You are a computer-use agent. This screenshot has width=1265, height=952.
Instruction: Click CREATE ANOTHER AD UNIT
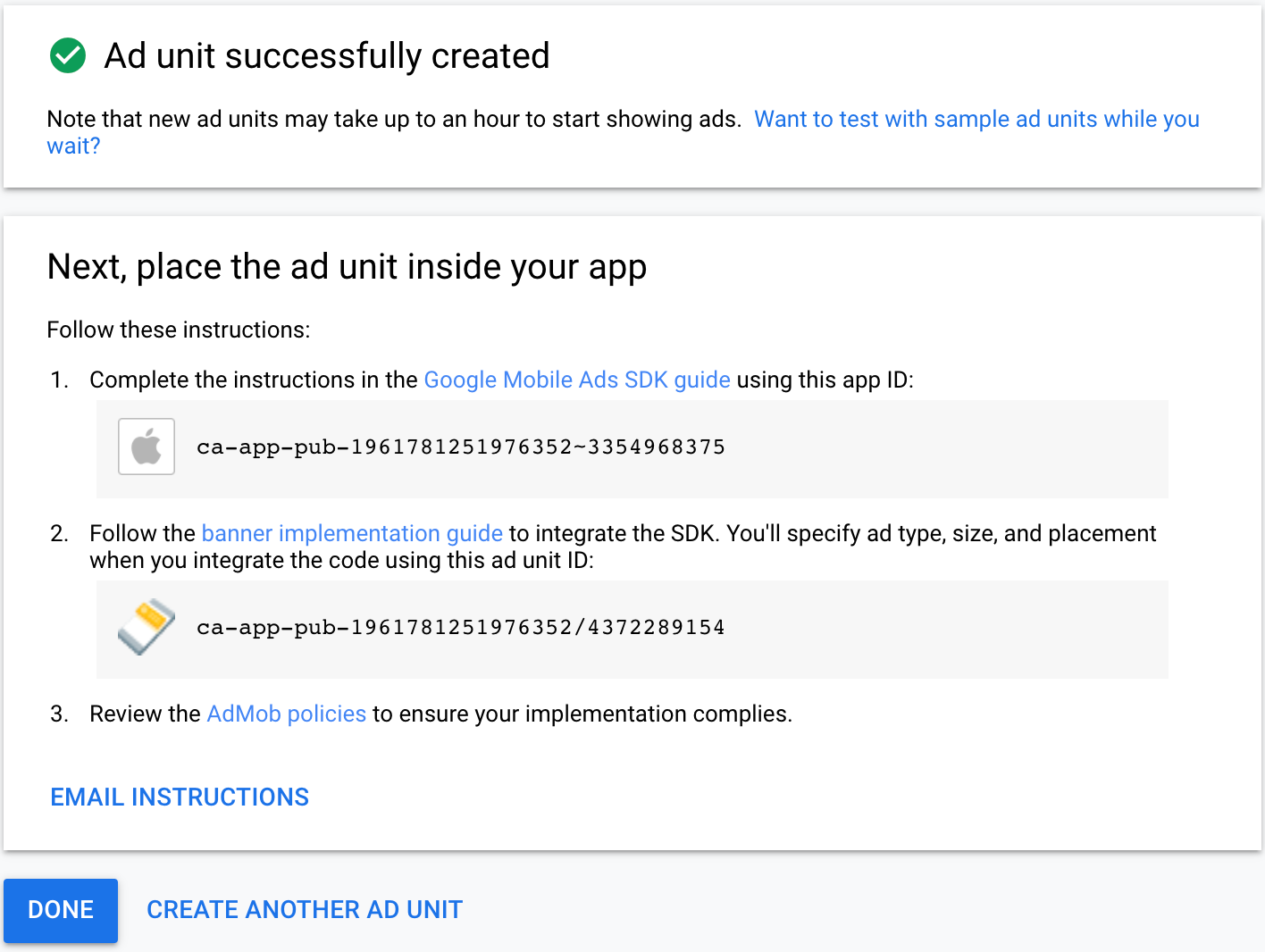(x=305, y=909)
